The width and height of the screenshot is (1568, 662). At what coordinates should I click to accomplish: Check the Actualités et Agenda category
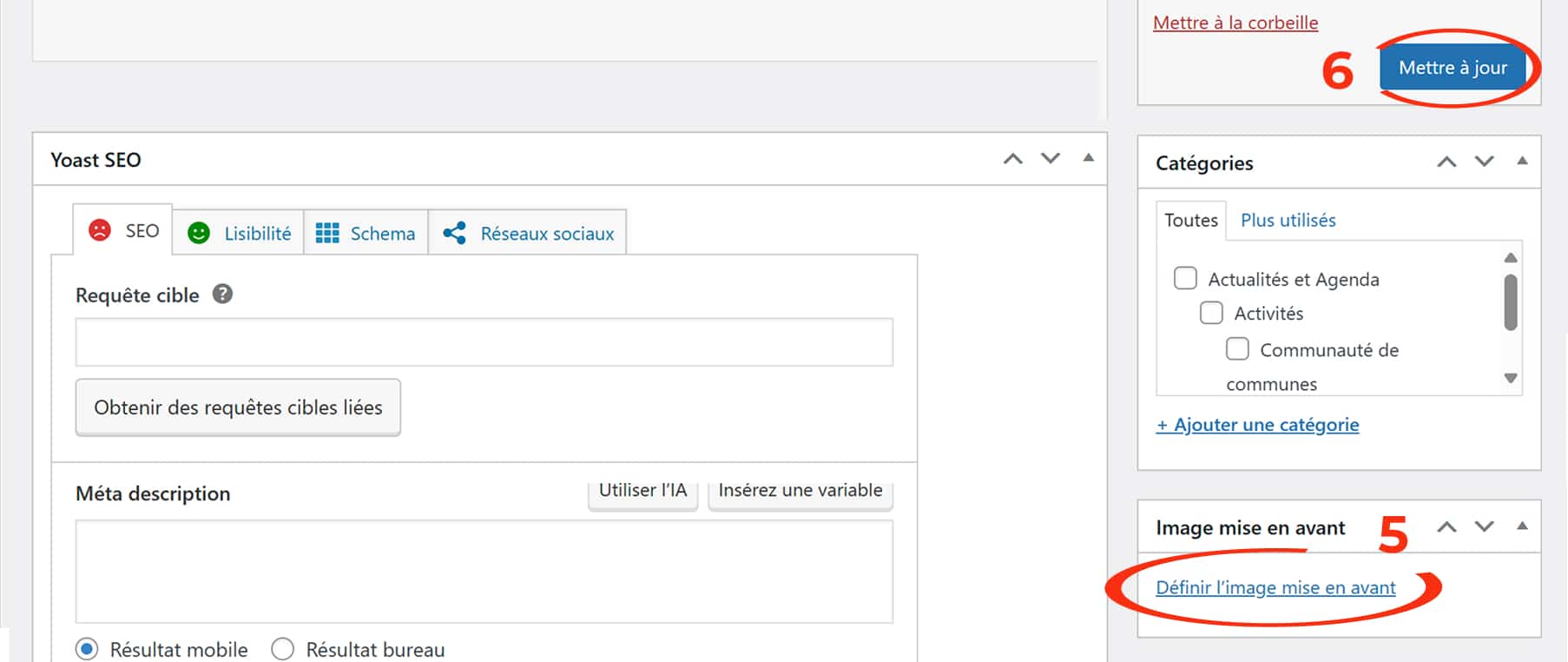pyautogui.click(x=1185, y=278)
